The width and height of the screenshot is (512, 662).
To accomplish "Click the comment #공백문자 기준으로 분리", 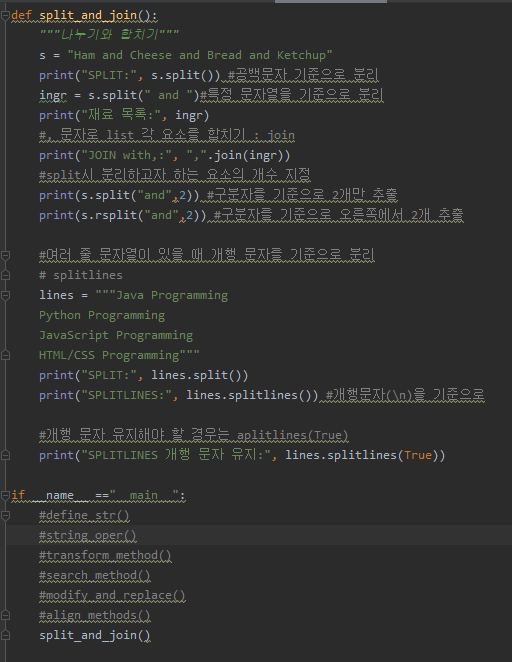I will tap(303, 75).
